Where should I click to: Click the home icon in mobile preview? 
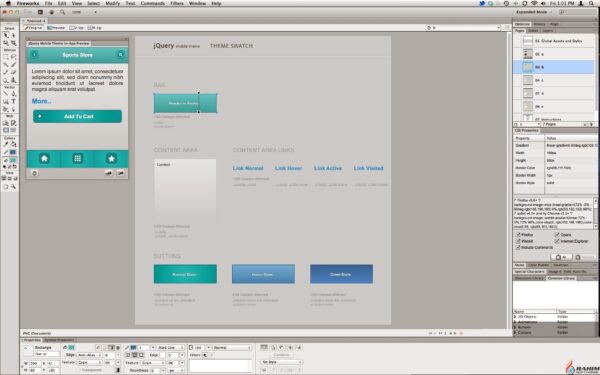click(x=44, y=158)
